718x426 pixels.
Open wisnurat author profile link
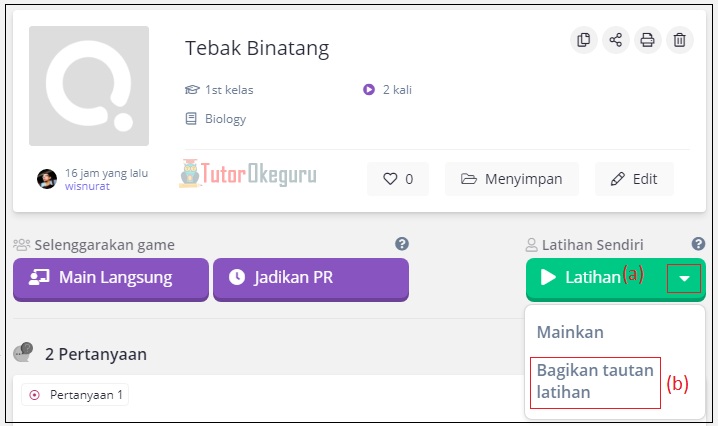coord(88,186)
